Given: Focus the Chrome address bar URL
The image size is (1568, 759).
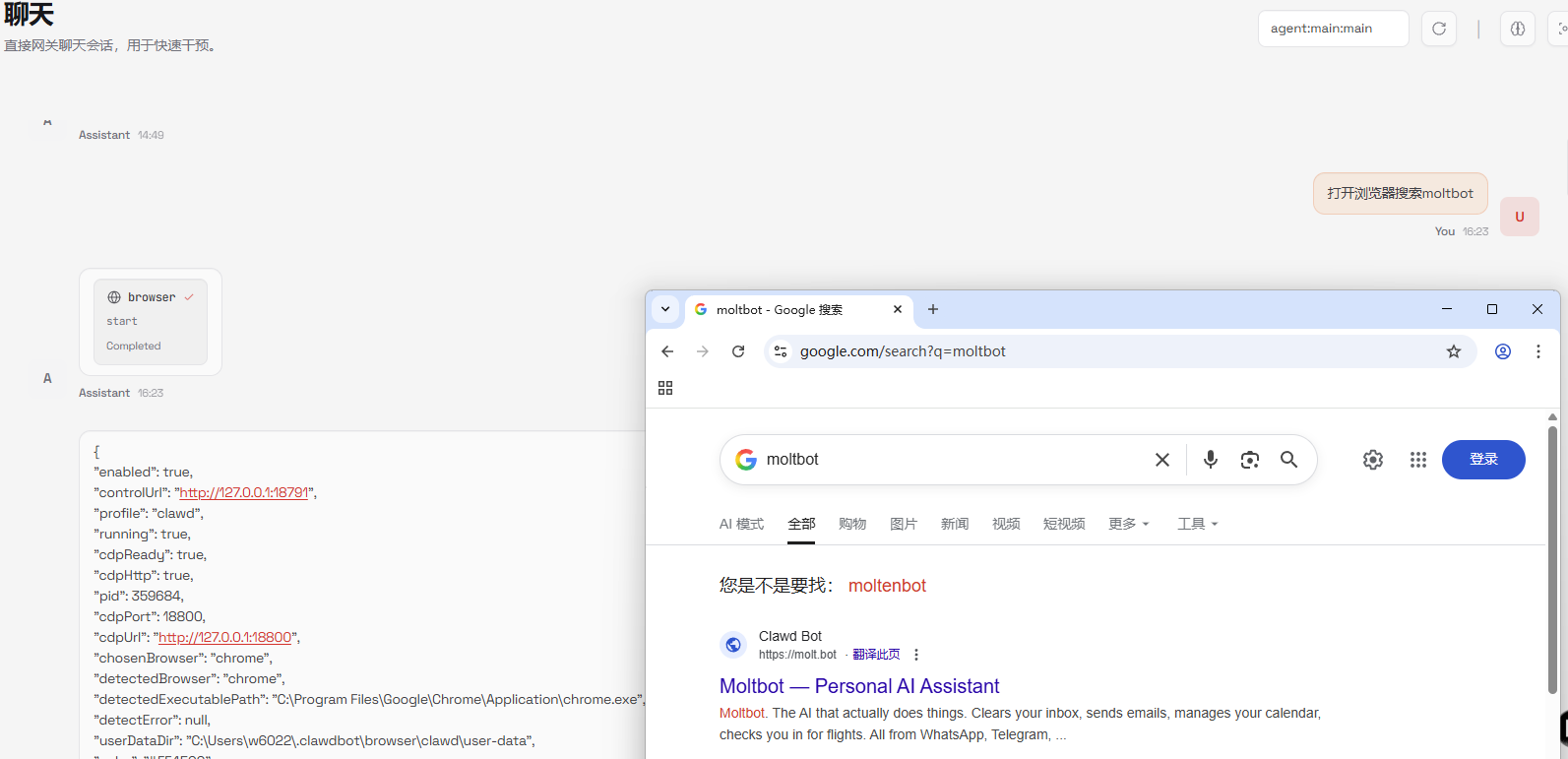Looking at the screenshot, I should [1119, 351].
